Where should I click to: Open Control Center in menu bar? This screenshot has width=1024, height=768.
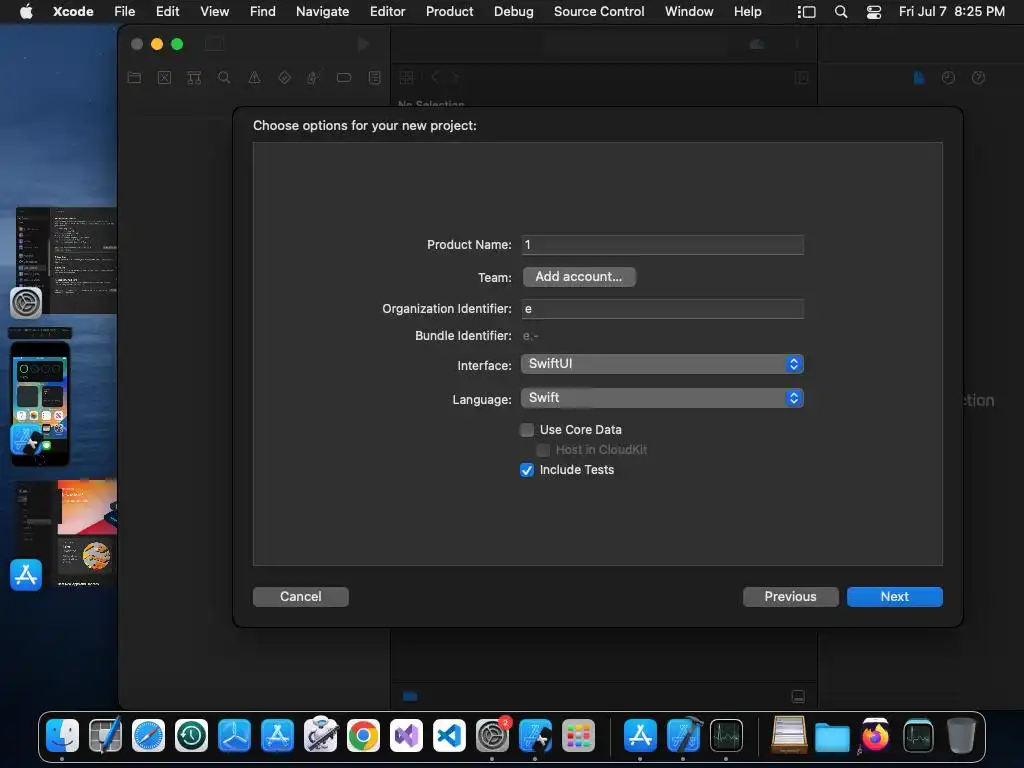tap(874, 12)
